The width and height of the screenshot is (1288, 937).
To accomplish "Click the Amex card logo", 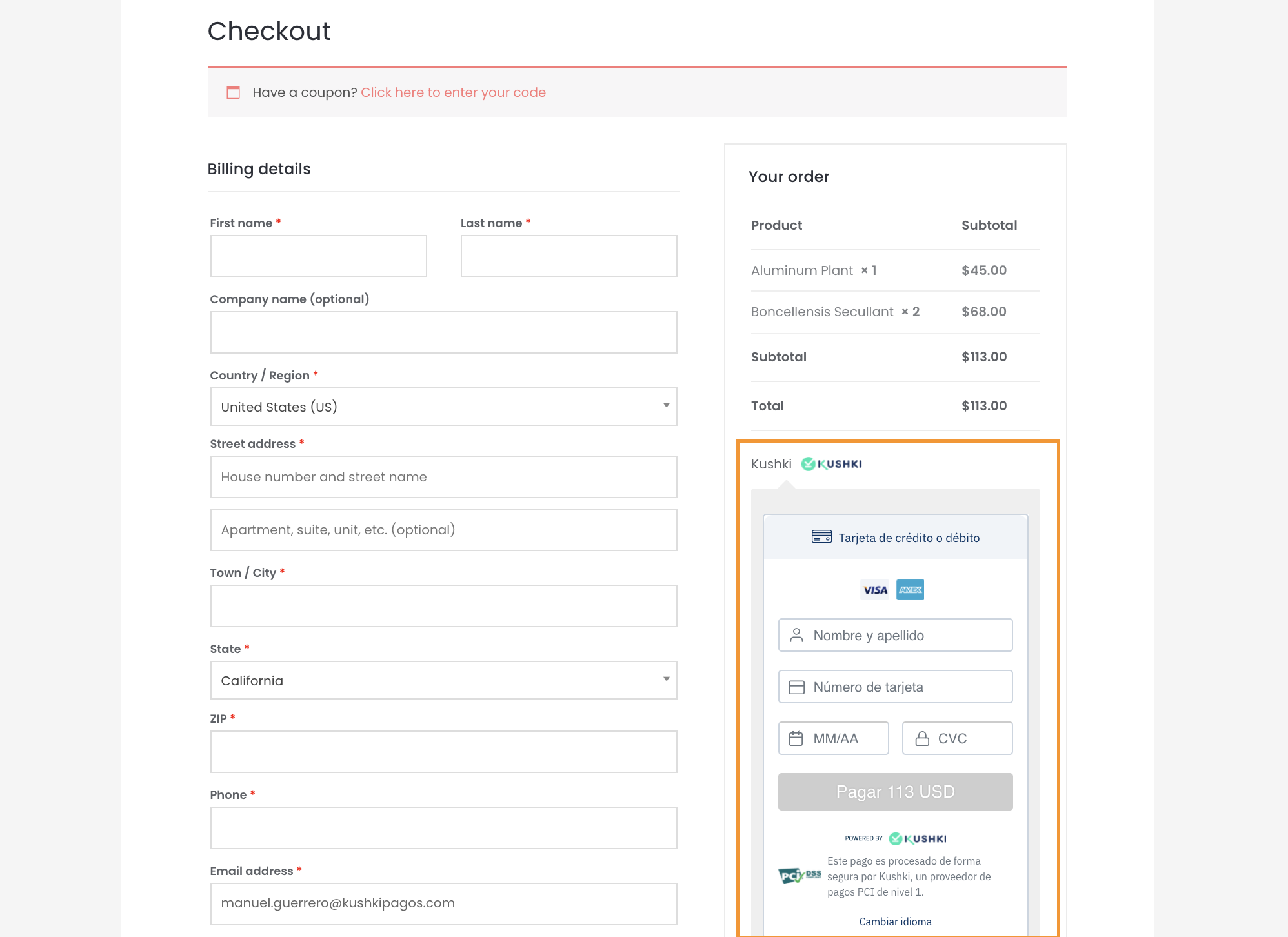I will (910, 590).
